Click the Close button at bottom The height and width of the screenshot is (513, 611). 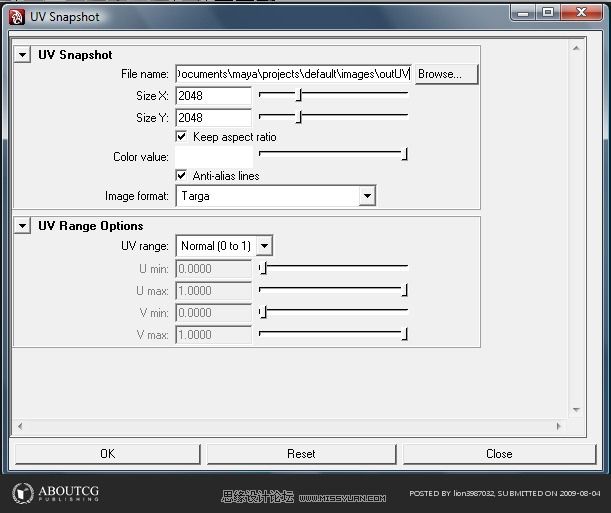click(x=499, y=453)
